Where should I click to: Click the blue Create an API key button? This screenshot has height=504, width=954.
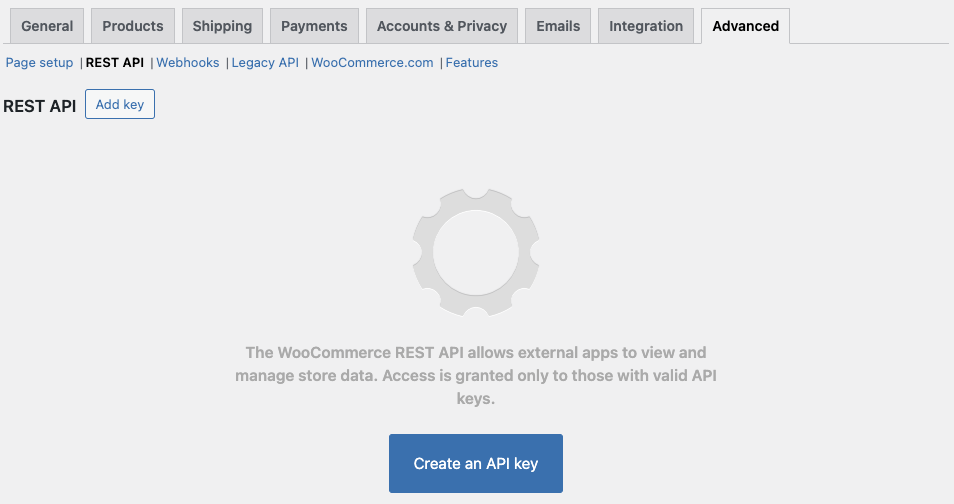click(x=476, y=463)
